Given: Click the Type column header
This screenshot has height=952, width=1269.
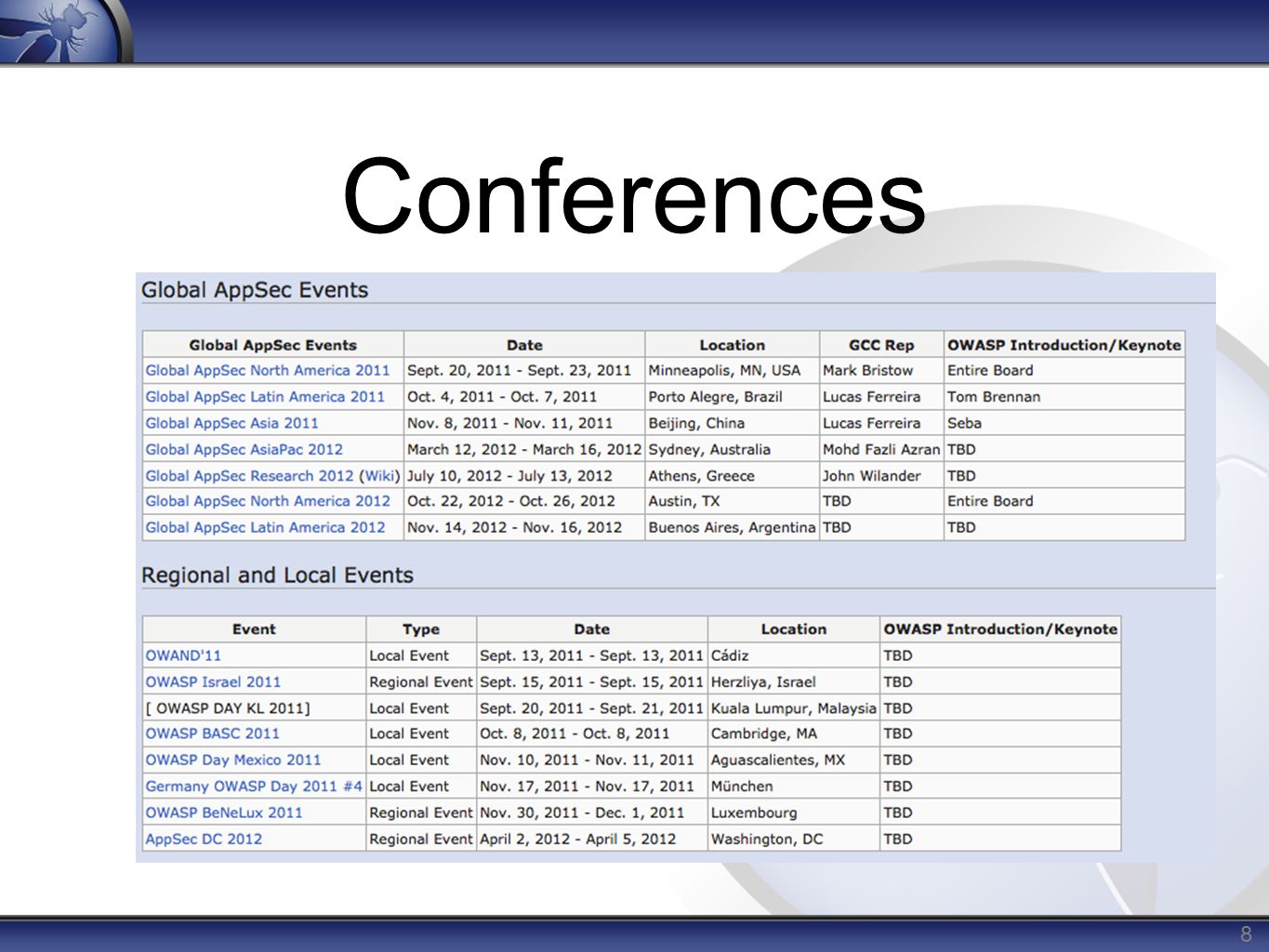Looking at the screenshot, I should 421,629.
